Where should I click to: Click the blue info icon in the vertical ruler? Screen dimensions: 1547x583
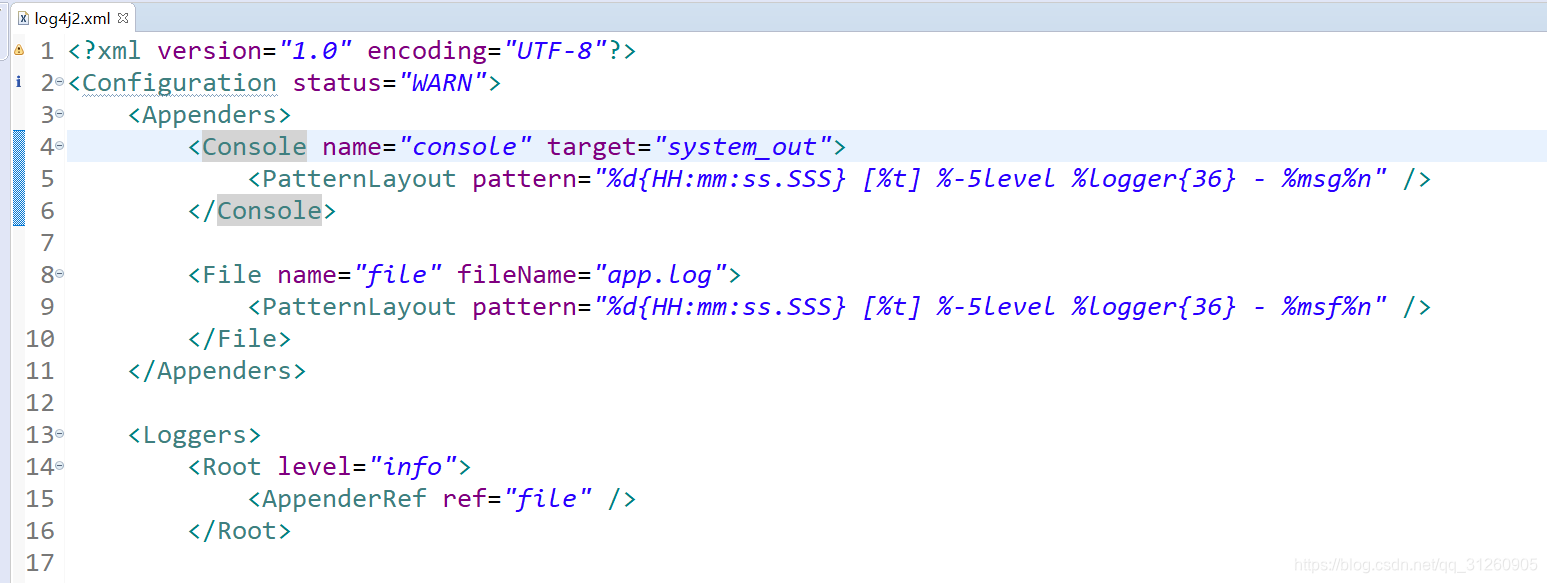[x=18, y=82]
